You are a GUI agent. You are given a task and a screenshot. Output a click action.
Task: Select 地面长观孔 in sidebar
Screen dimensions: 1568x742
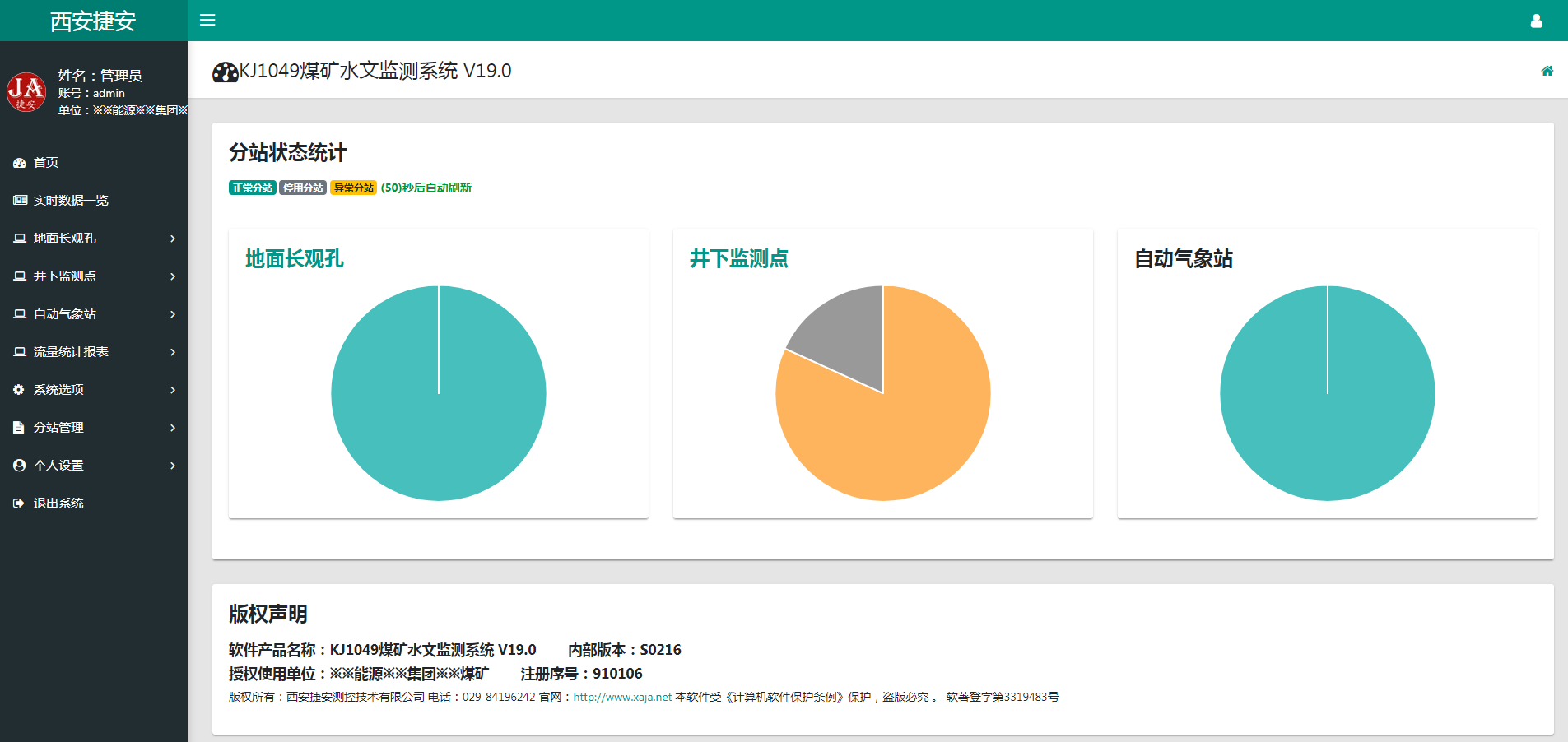click(x=94, y=239)
